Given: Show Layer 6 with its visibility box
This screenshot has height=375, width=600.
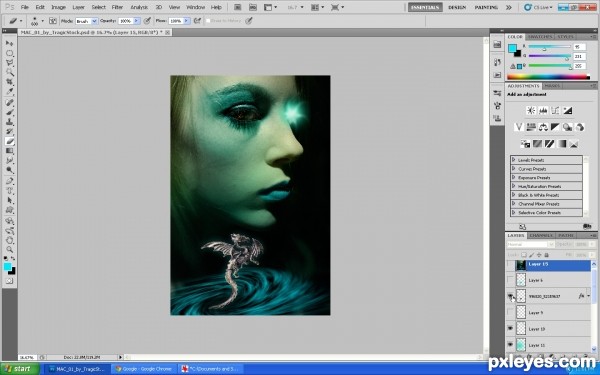Looking at the screenshot, I should 510,280.
